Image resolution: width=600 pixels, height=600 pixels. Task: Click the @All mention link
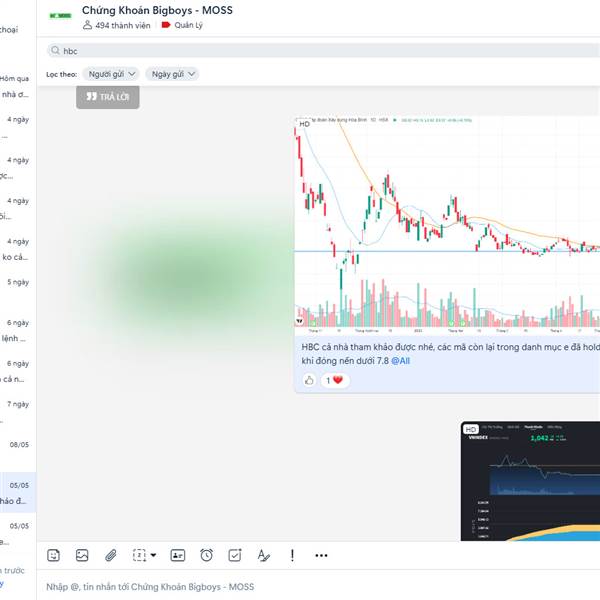(x=400, y=361)
